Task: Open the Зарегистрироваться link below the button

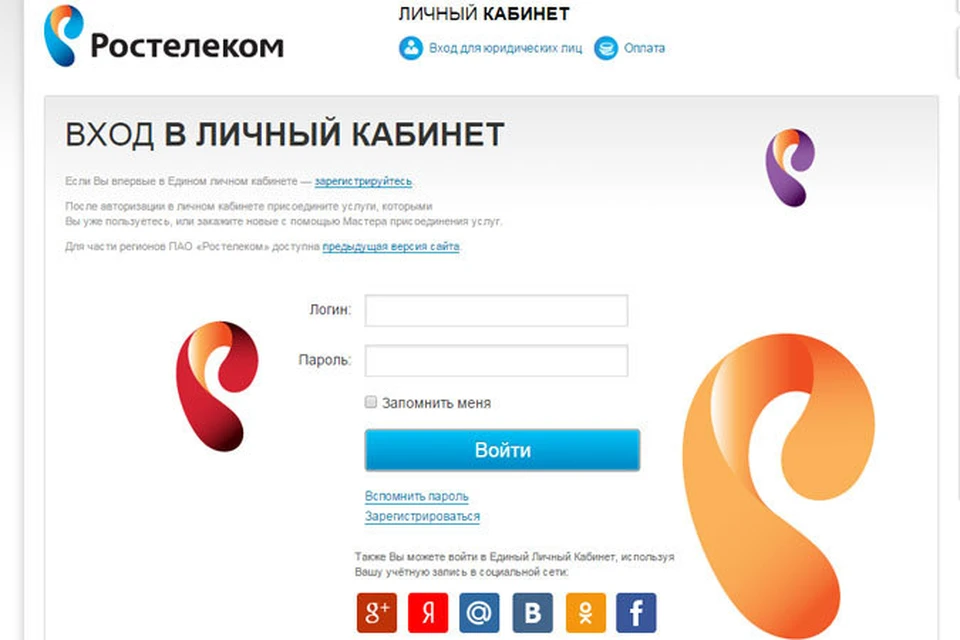Action: coord(422,516)
